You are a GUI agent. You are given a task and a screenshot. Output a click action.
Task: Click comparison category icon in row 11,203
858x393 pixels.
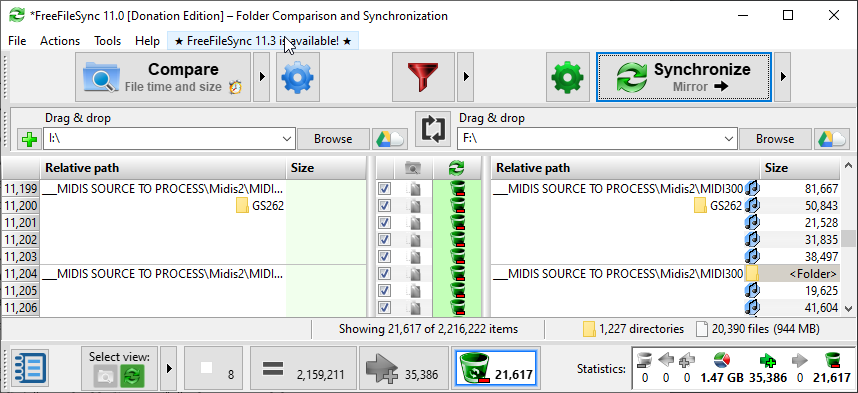pos(415,257)
